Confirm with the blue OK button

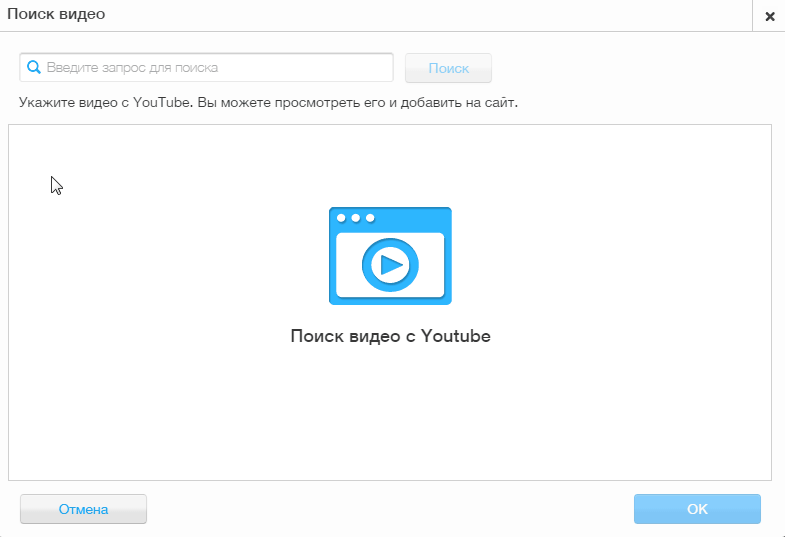(697, 509)
